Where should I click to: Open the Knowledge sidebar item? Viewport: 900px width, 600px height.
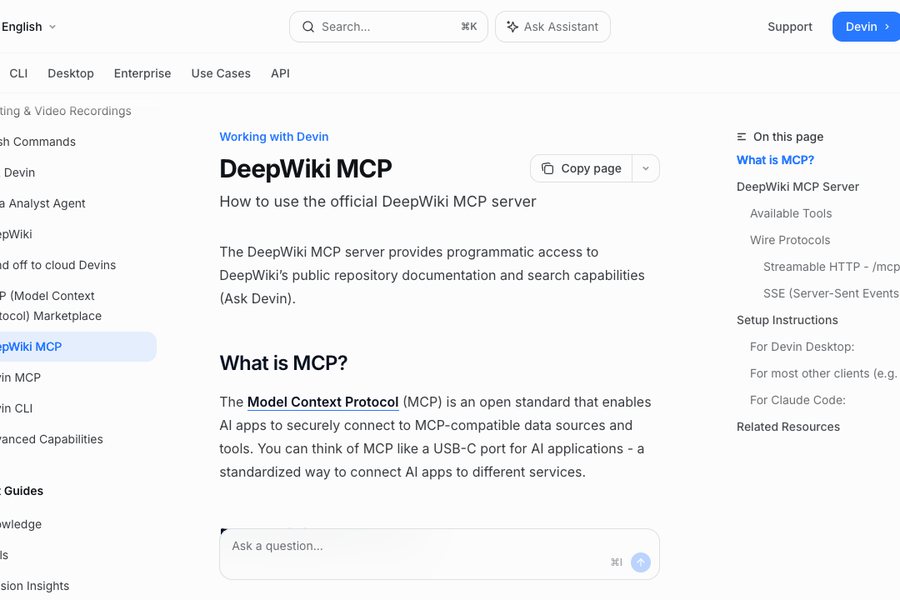(21, 524)
